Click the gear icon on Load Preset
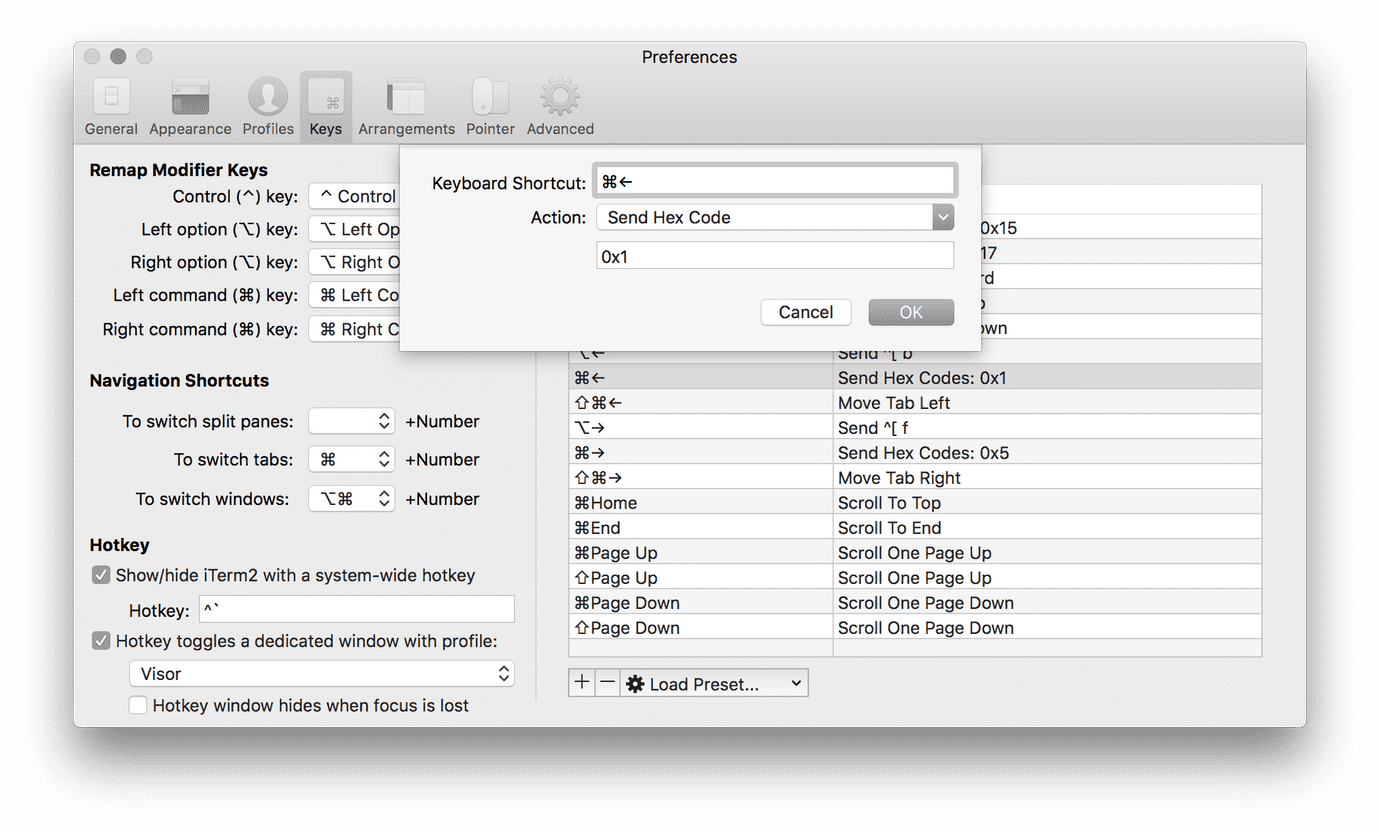The height and width of the screenshot is (833, 1380). (x=635, y=683)
